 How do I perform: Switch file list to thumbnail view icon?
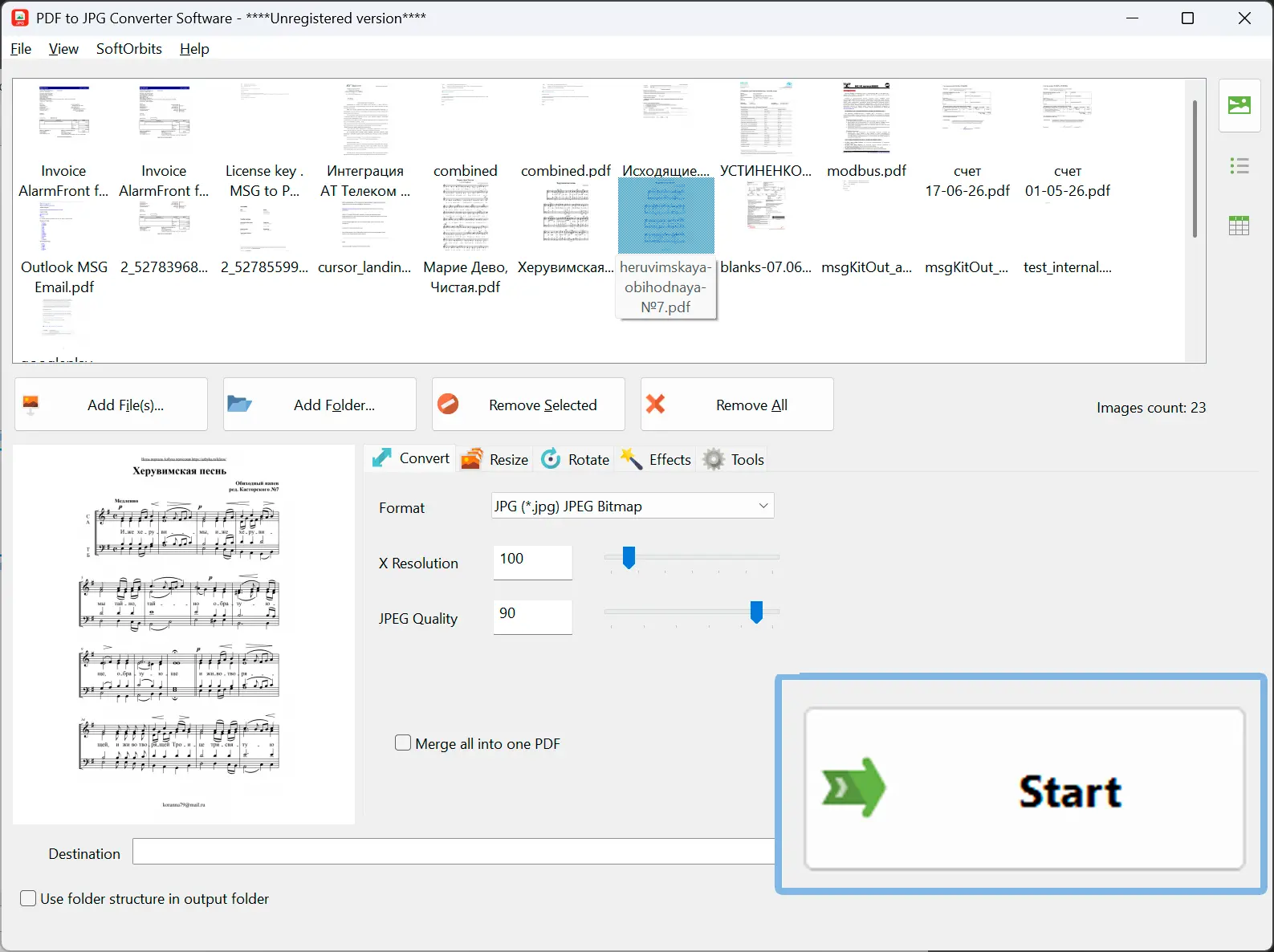click(1239, 105)
